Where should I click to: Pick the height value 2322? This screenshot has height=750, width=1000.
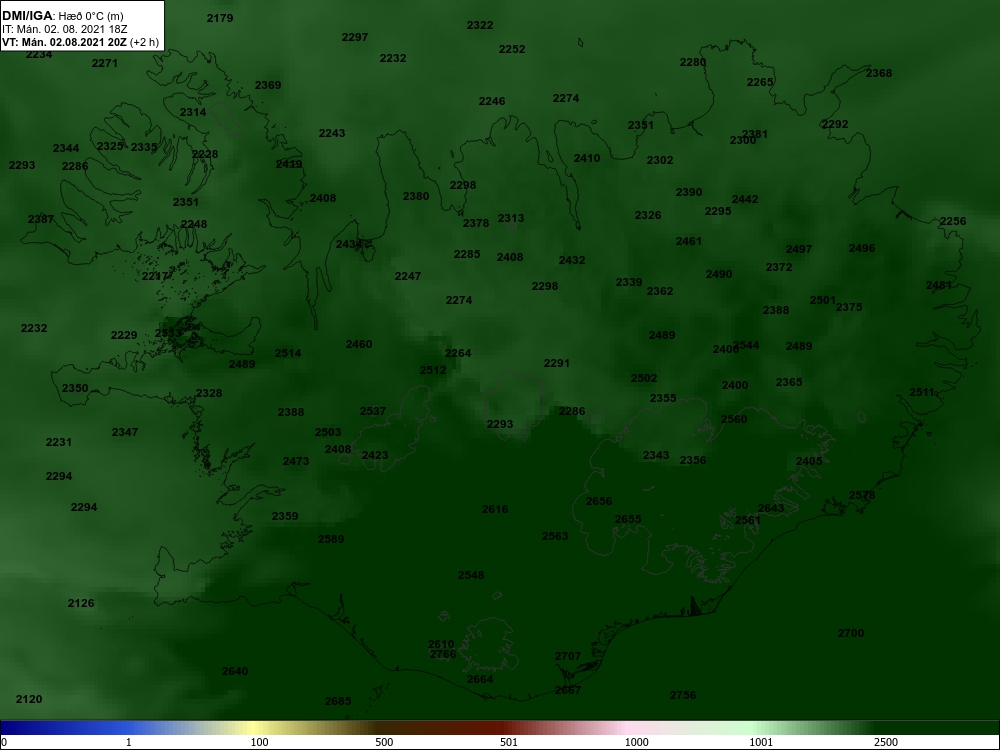(x=480, y=26)
